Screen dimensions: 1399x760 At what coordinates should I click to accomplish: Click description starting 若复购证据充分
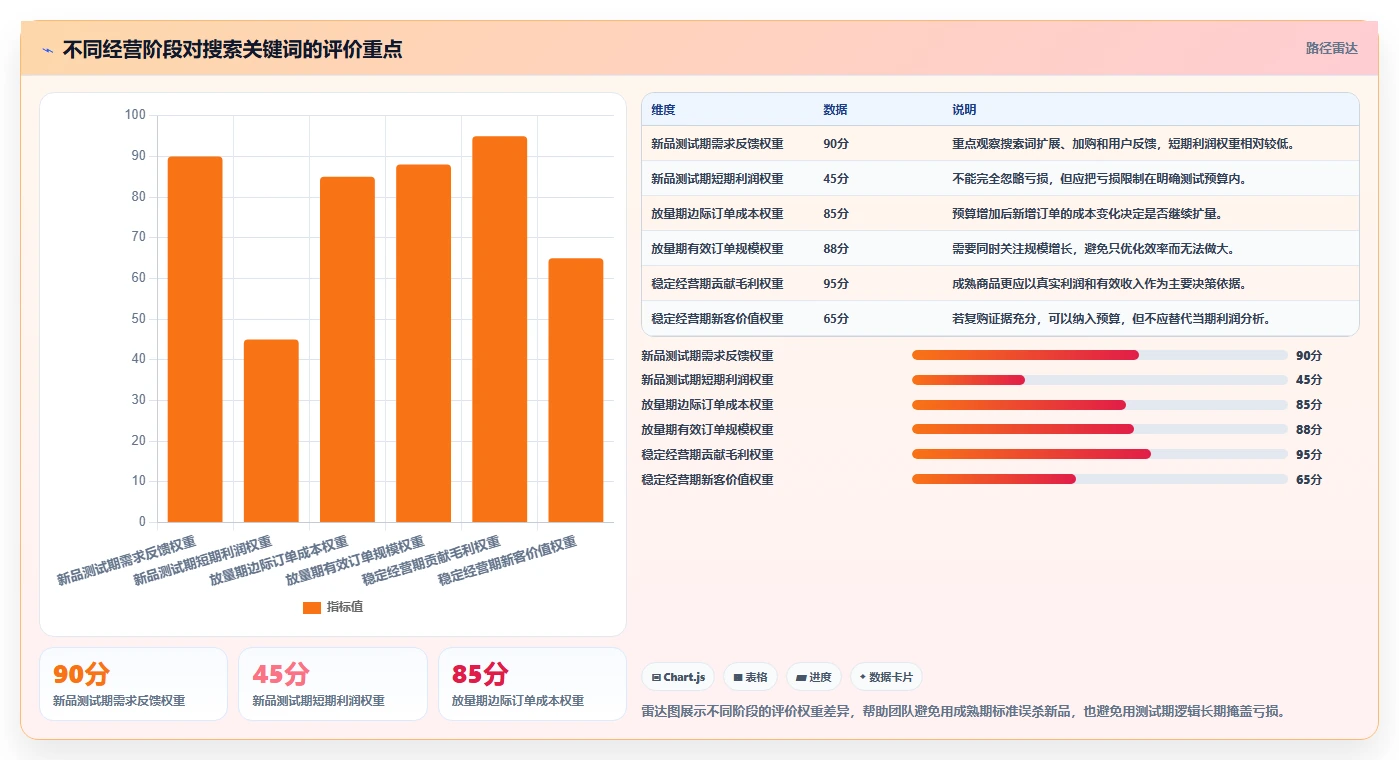tap(1111, 319)
